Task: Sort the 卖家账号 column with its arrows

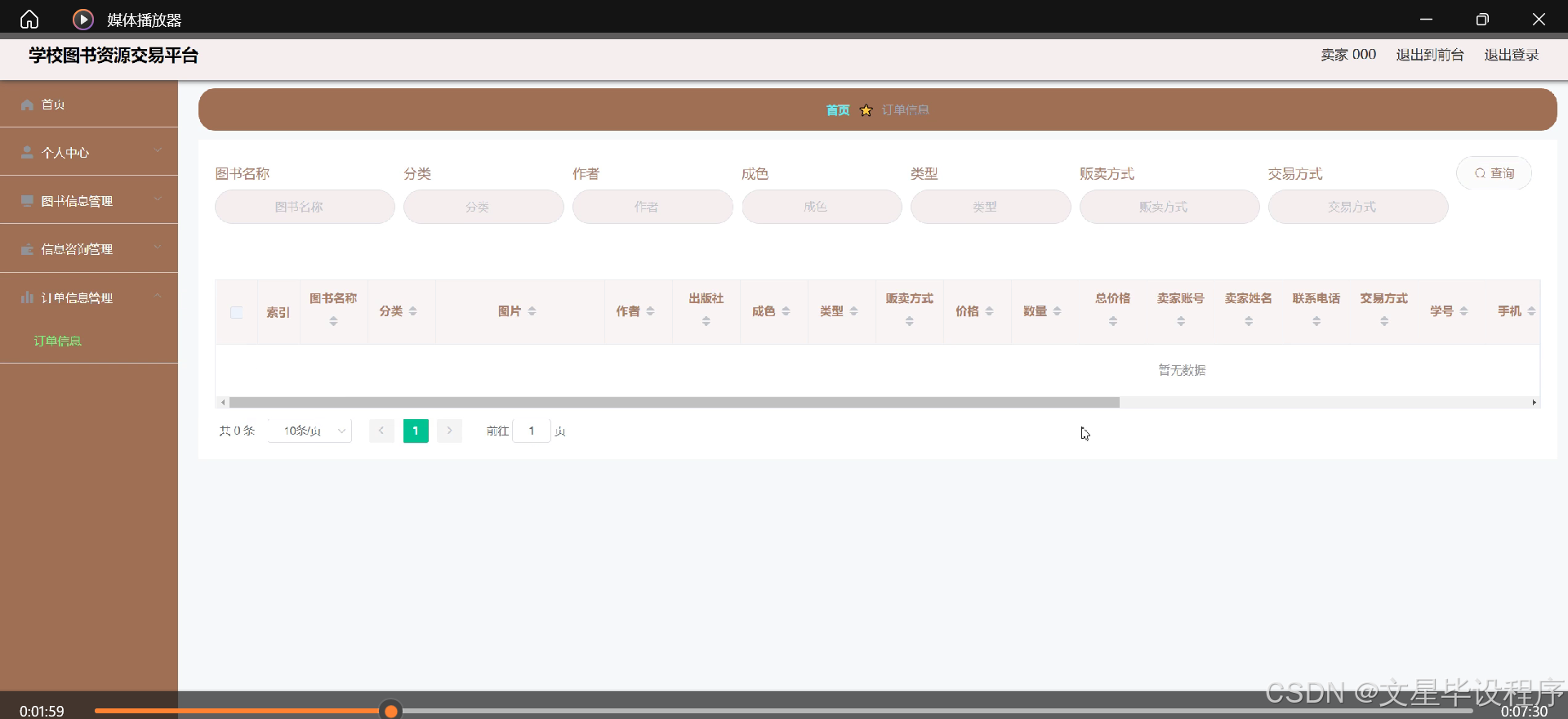Action: point(1181,321)
